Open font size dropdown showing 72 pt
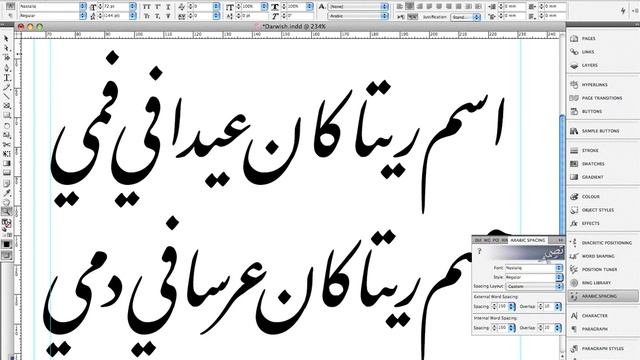Image resolution: width=640 pixels, height=360 pixels. pos(133,7)
